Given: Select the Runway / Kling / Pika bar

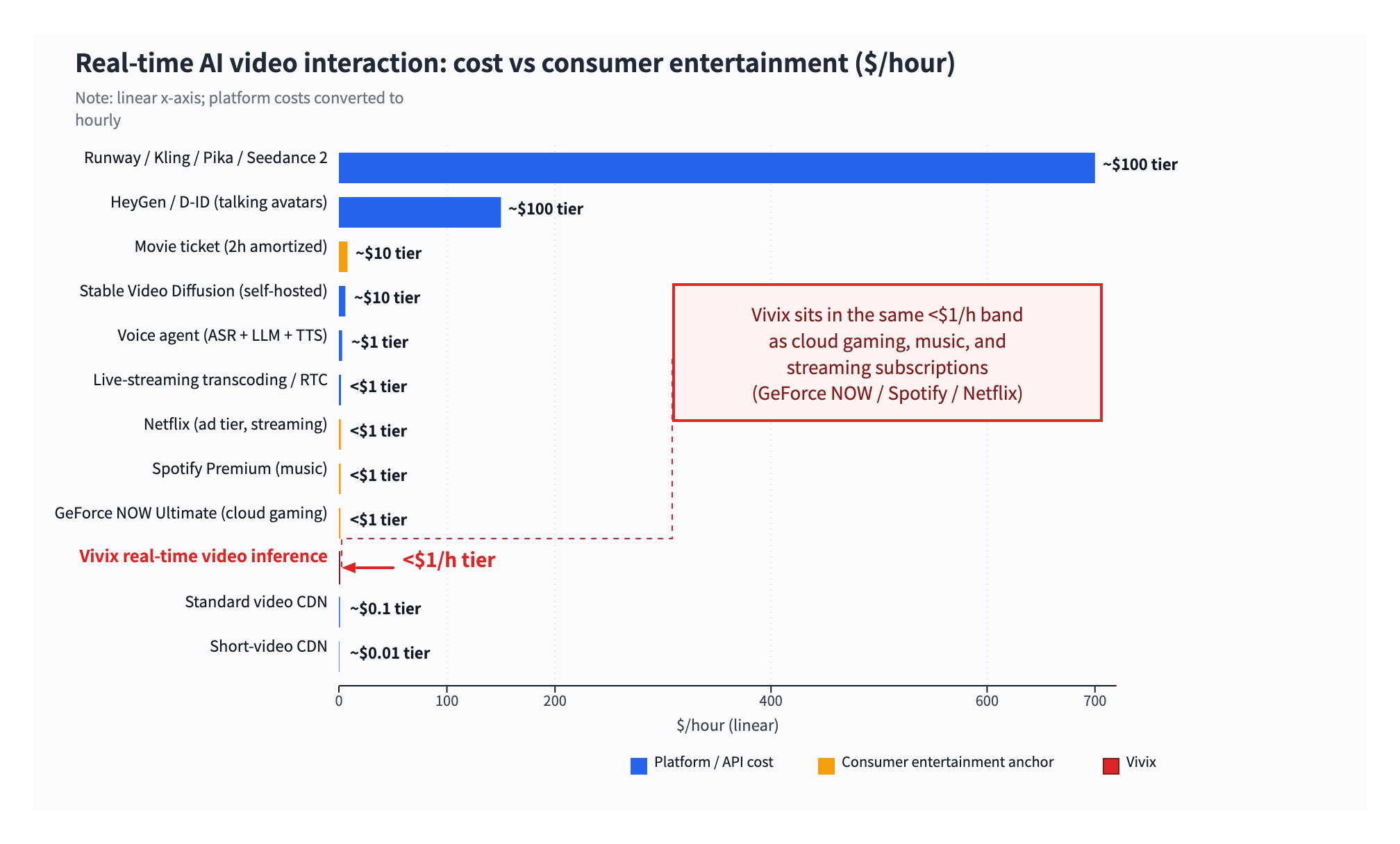Looking at the screenshot, I should tap(717, 168).
